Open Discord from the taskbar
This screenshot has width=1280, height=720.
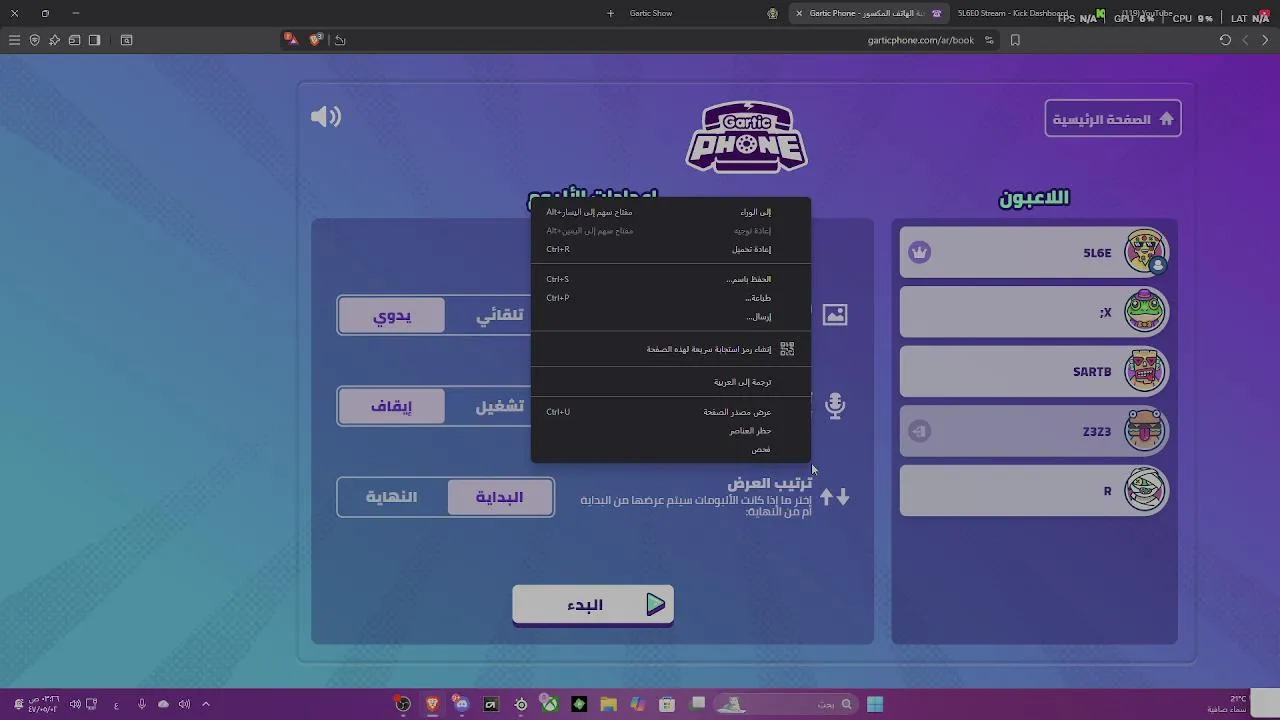pyautogui.click(x=461, y=704)
